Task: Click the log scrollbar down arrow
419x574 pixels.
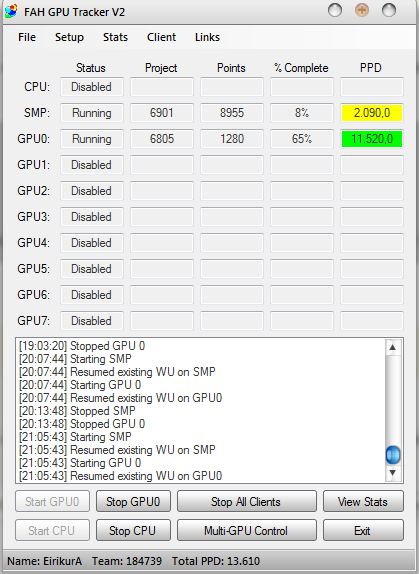Action: 393,473
